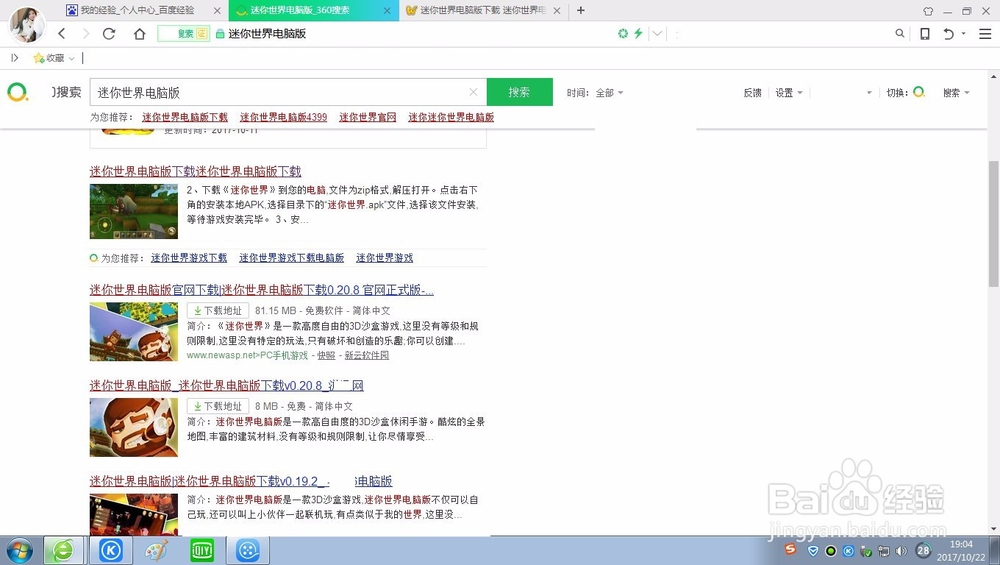
Task: Open the 快照 snapshot link
Action: coord(326,355)
